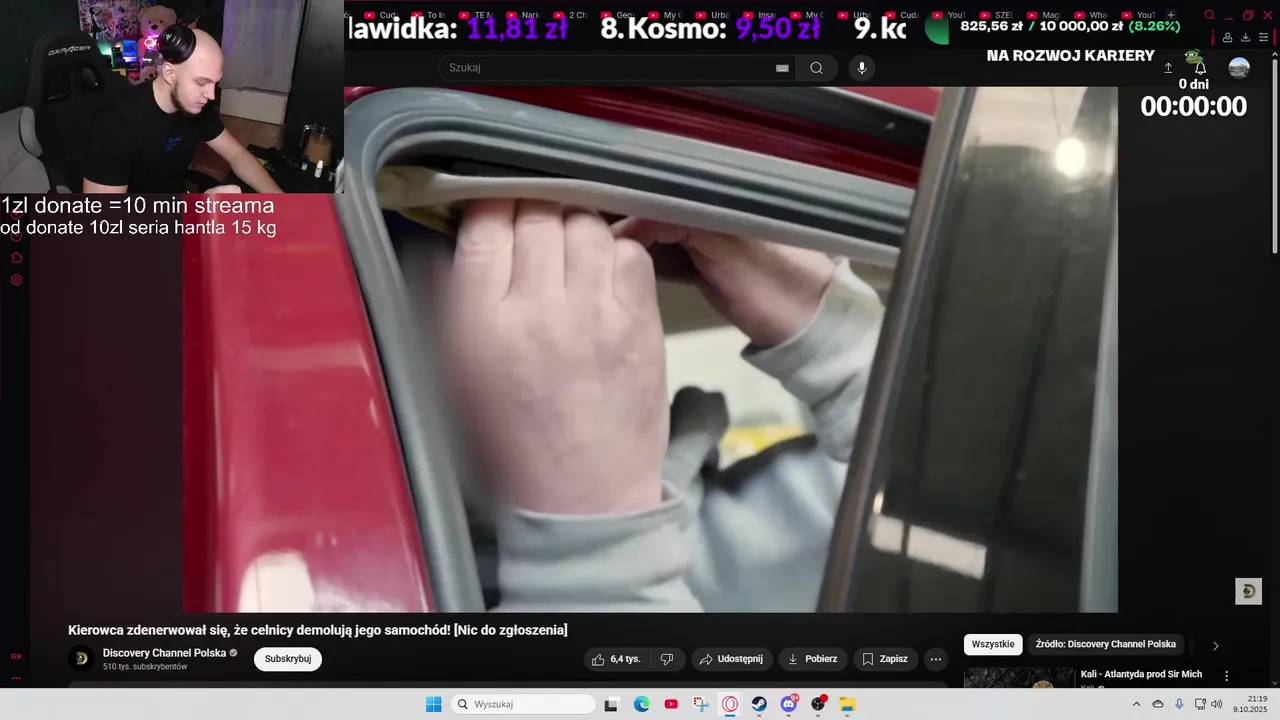Open Discord from the taskbar
1280x720 pixels.
coord(789,704)
